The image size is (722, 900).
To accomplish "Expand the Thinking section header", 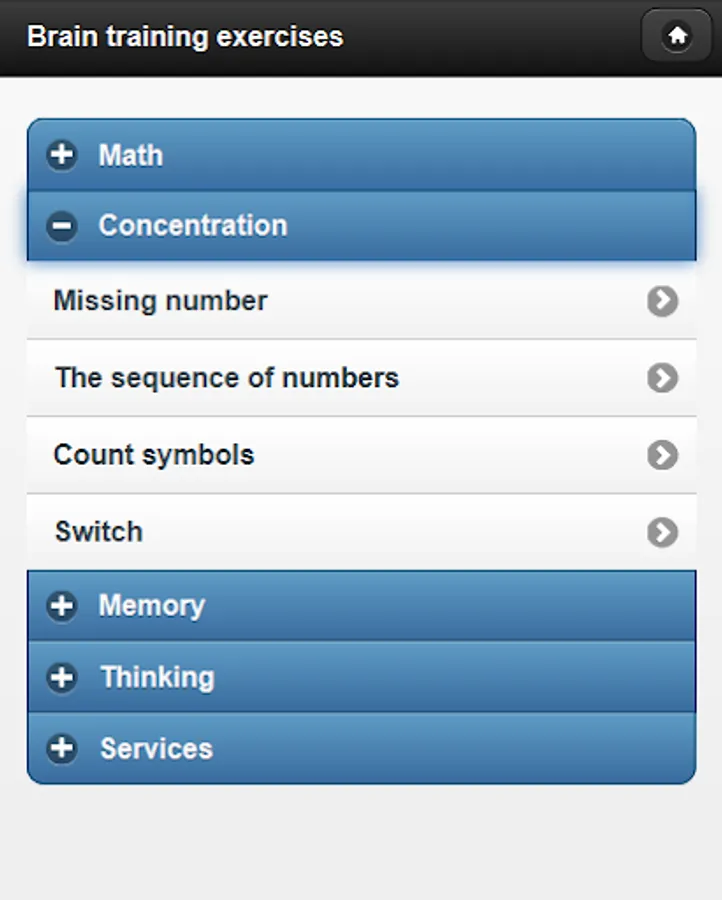I will [x=360, y=677].
